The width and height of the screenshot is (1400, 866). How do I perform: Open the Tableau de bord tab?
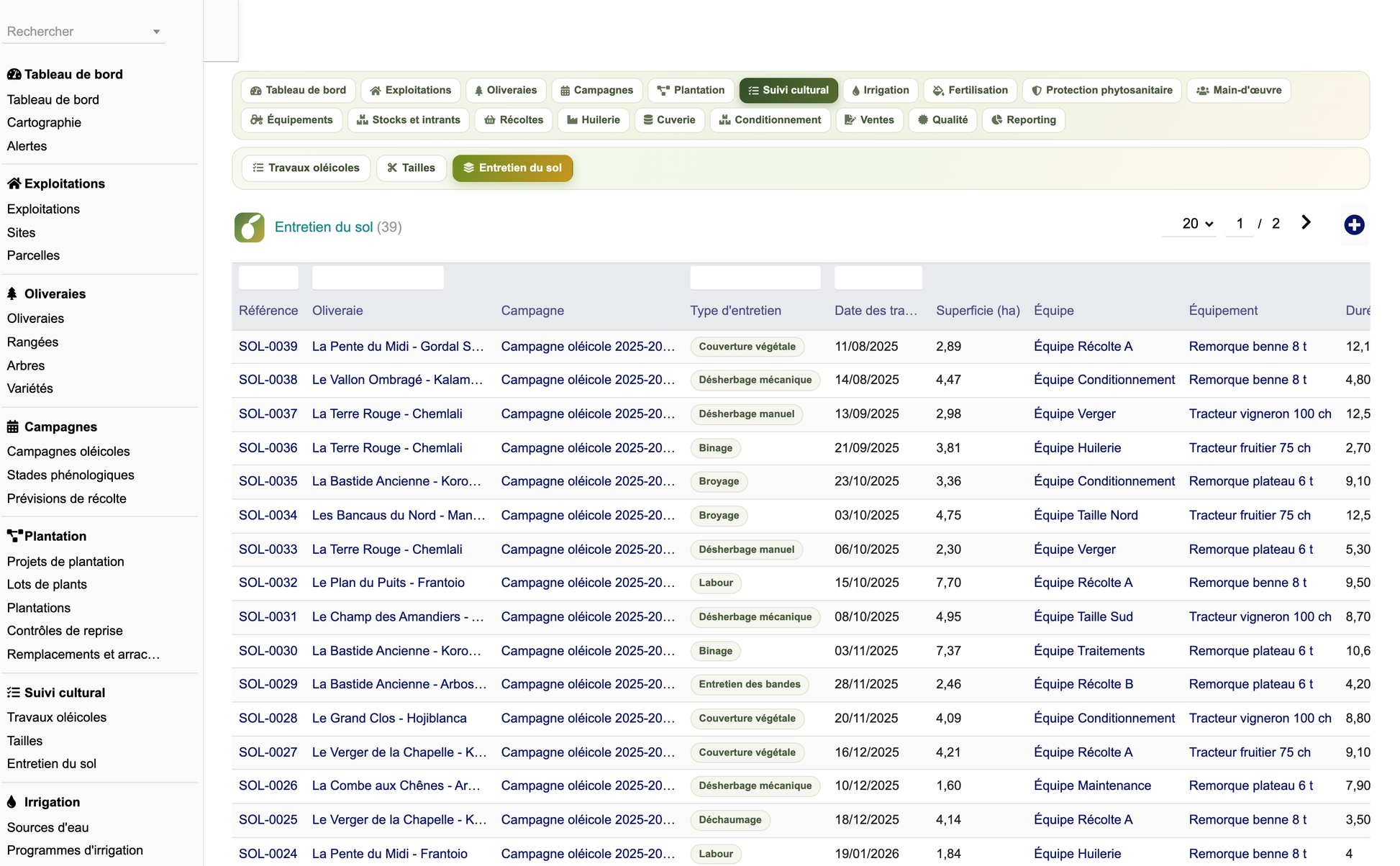tap(298, 91)
